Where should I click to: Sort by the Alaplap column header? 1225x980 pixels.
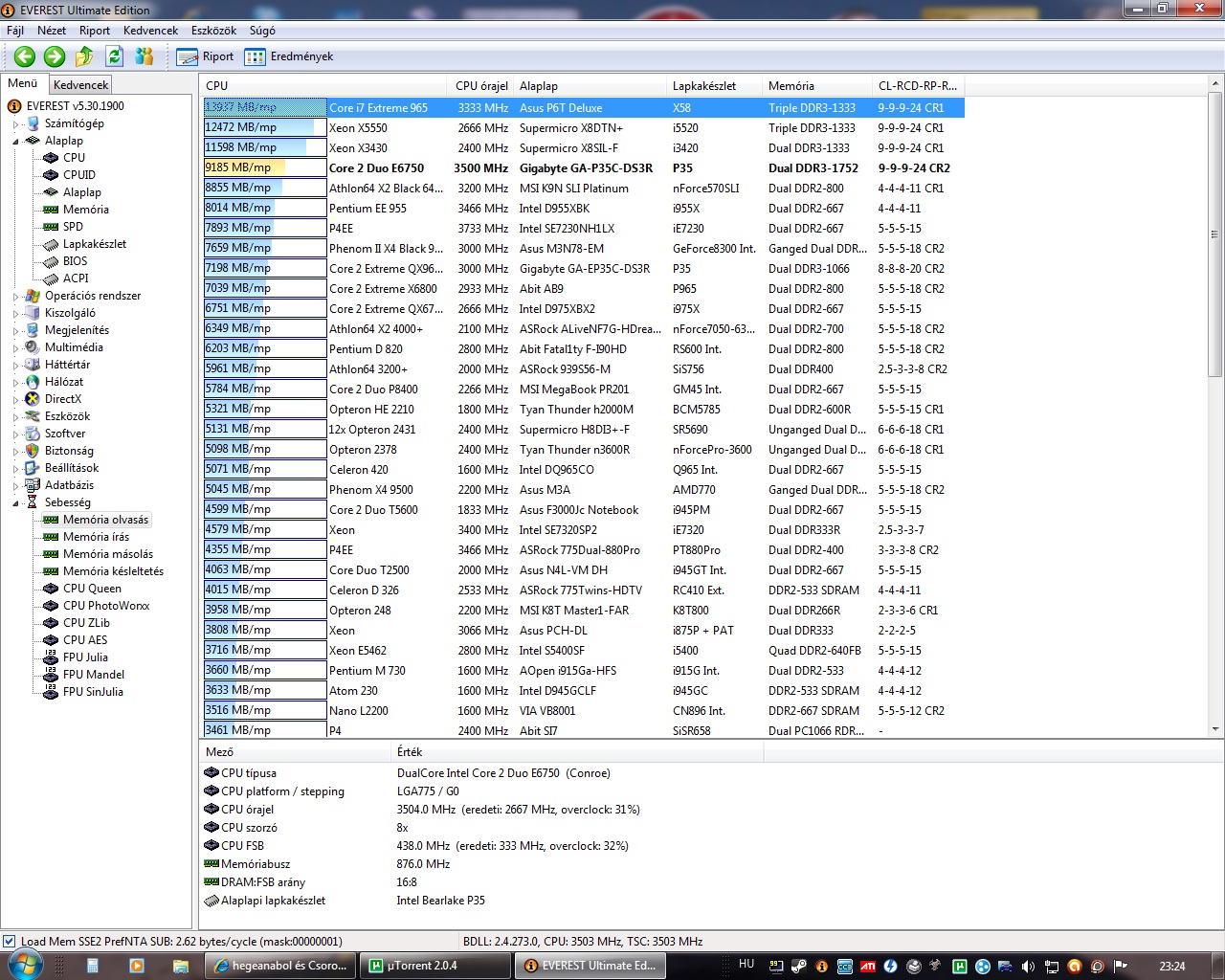pos(589,85)
